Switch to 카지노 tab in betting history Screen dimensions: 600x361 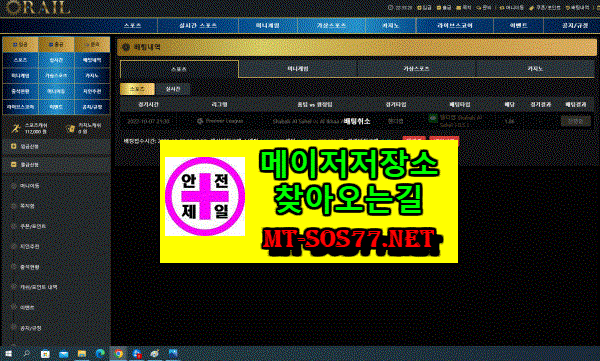tap(535, 69)
